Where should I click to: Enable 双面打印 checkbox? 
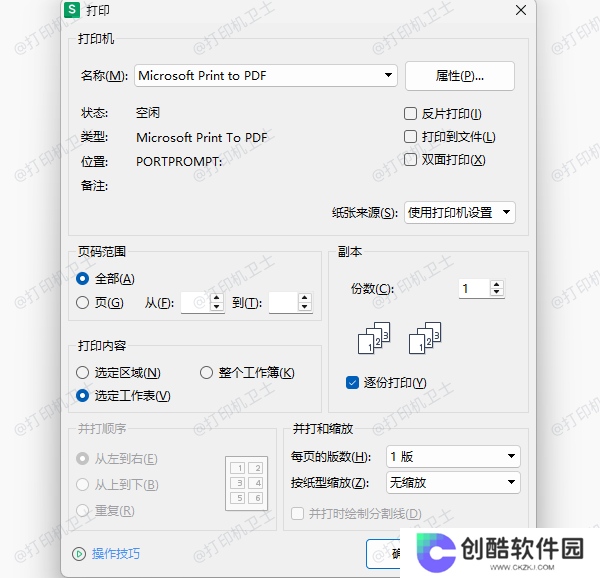[410, 160]
